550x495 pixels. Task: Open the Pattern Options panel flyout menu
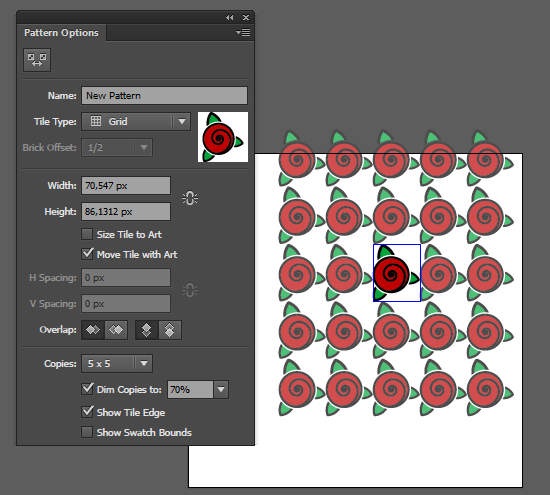tap(243, 33)
